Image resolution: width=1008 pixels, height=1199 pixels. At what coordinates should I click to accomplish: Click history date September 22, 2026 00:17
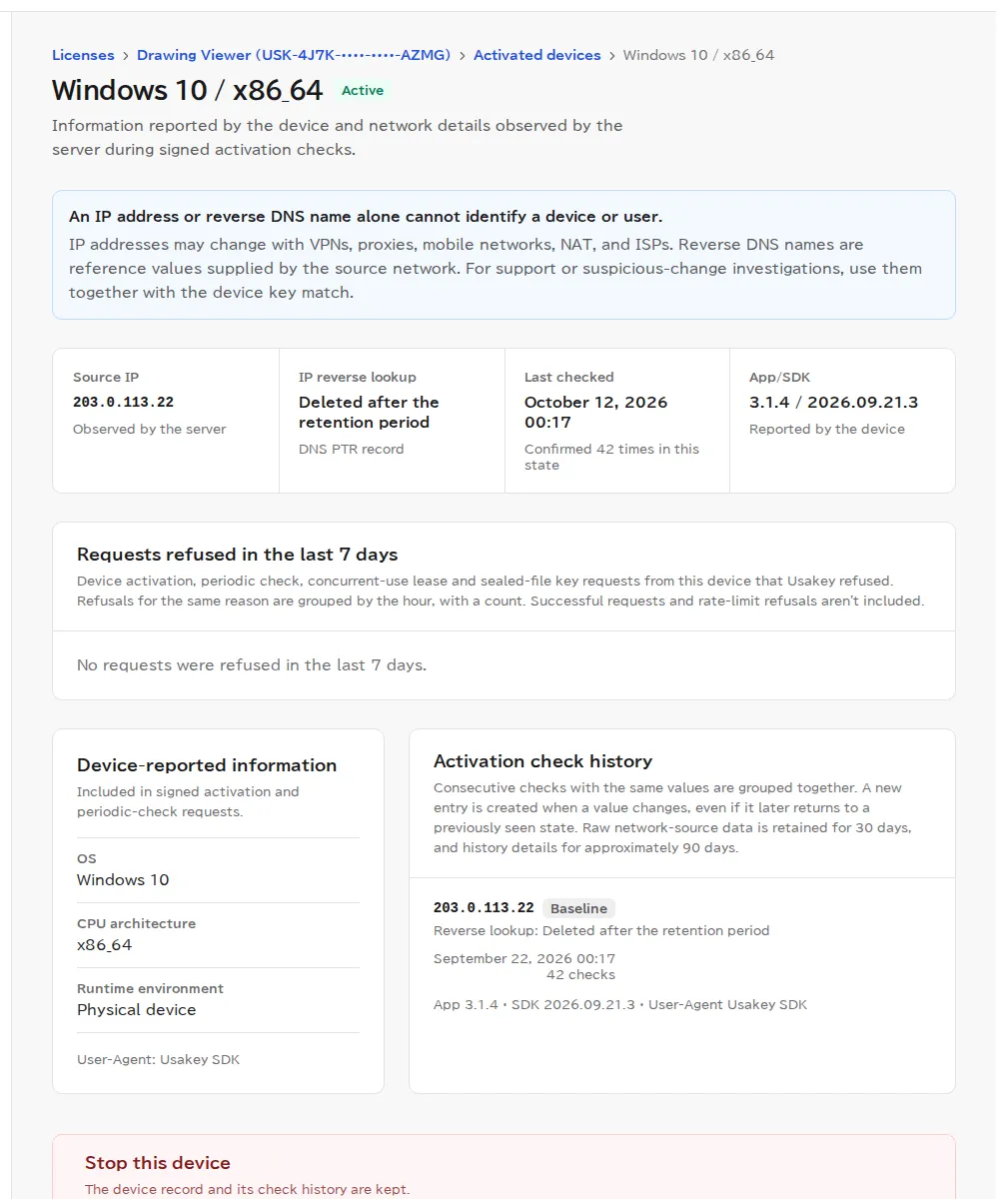[x=524, y=958]
